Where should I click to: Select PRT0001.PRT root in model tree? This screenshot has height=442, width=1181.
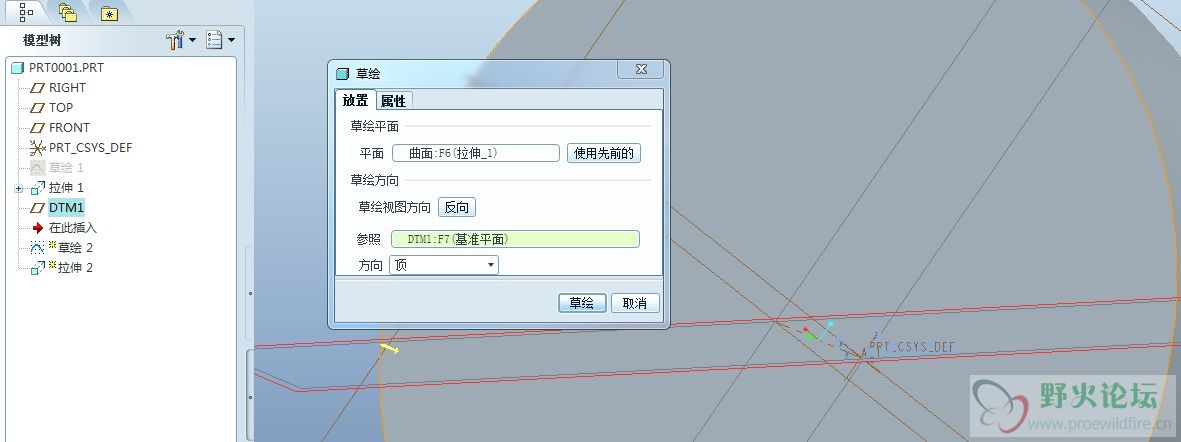pos(66,68)
